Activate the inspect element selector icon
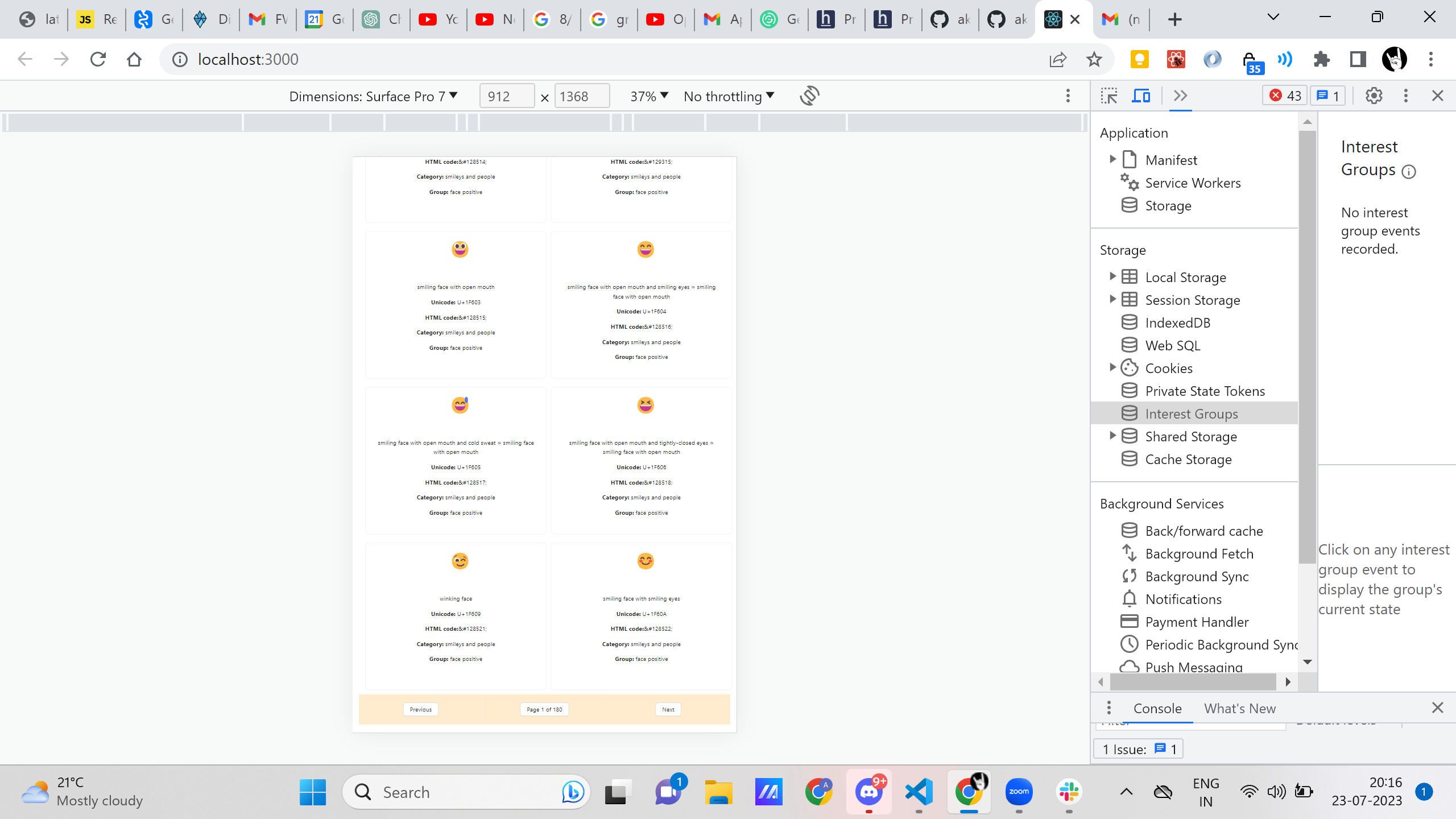Viewport: 1456px width, 819px height. (x=1109, y=96)
